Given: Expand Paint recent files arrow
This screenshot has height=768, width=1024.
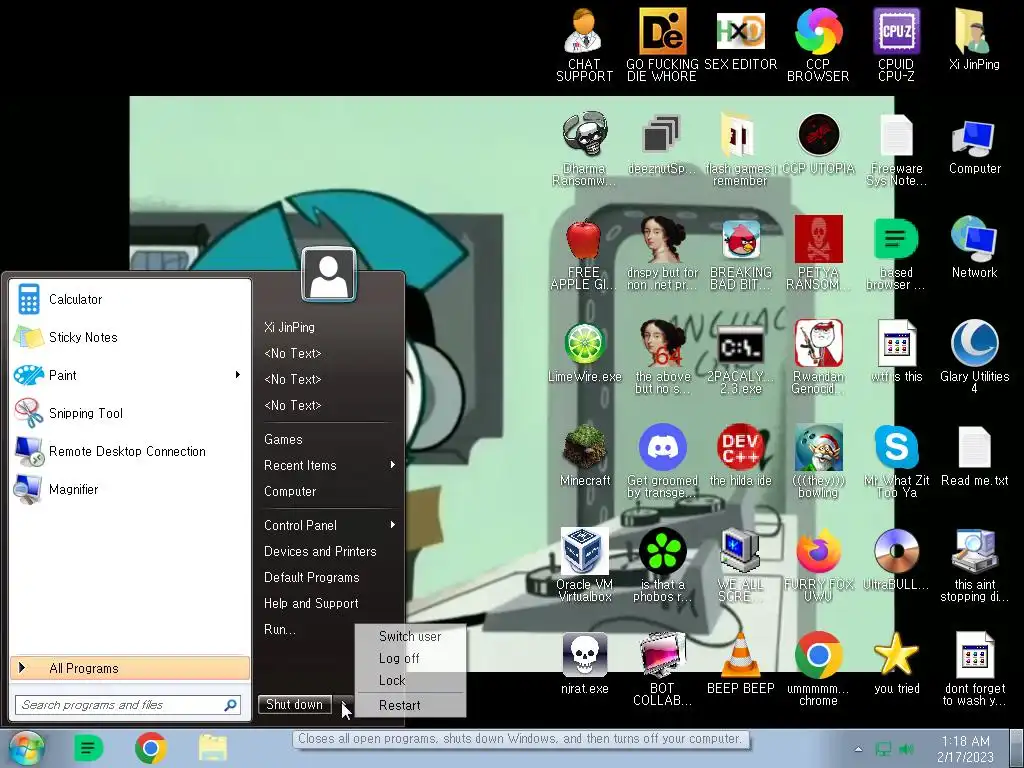Looking at the screenshot, I should (x=238, y=375).
